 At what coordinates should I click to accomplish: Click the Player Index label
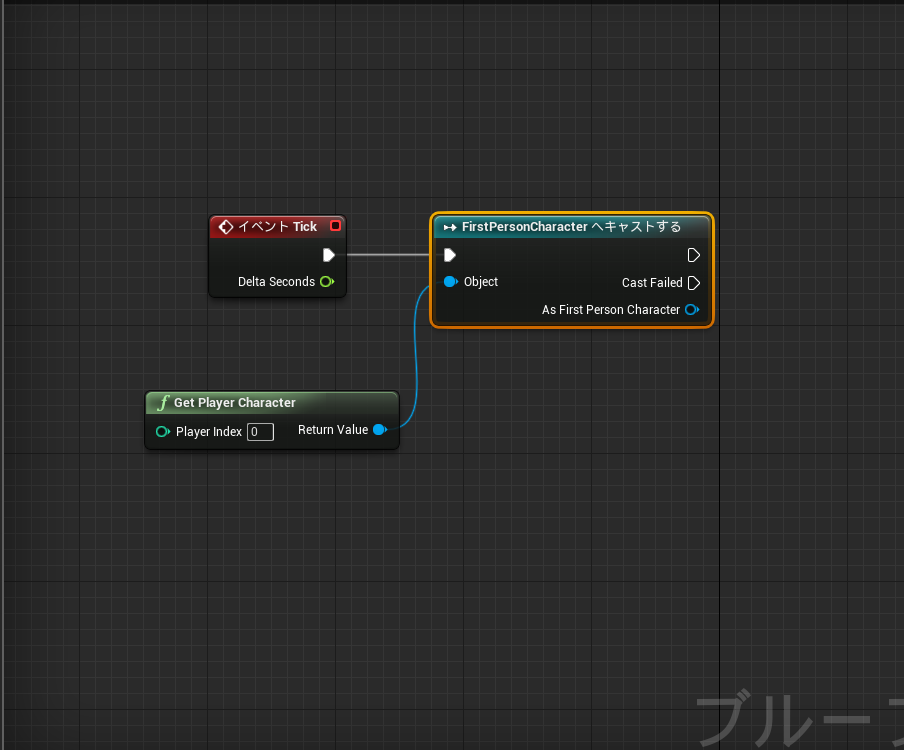209,432
